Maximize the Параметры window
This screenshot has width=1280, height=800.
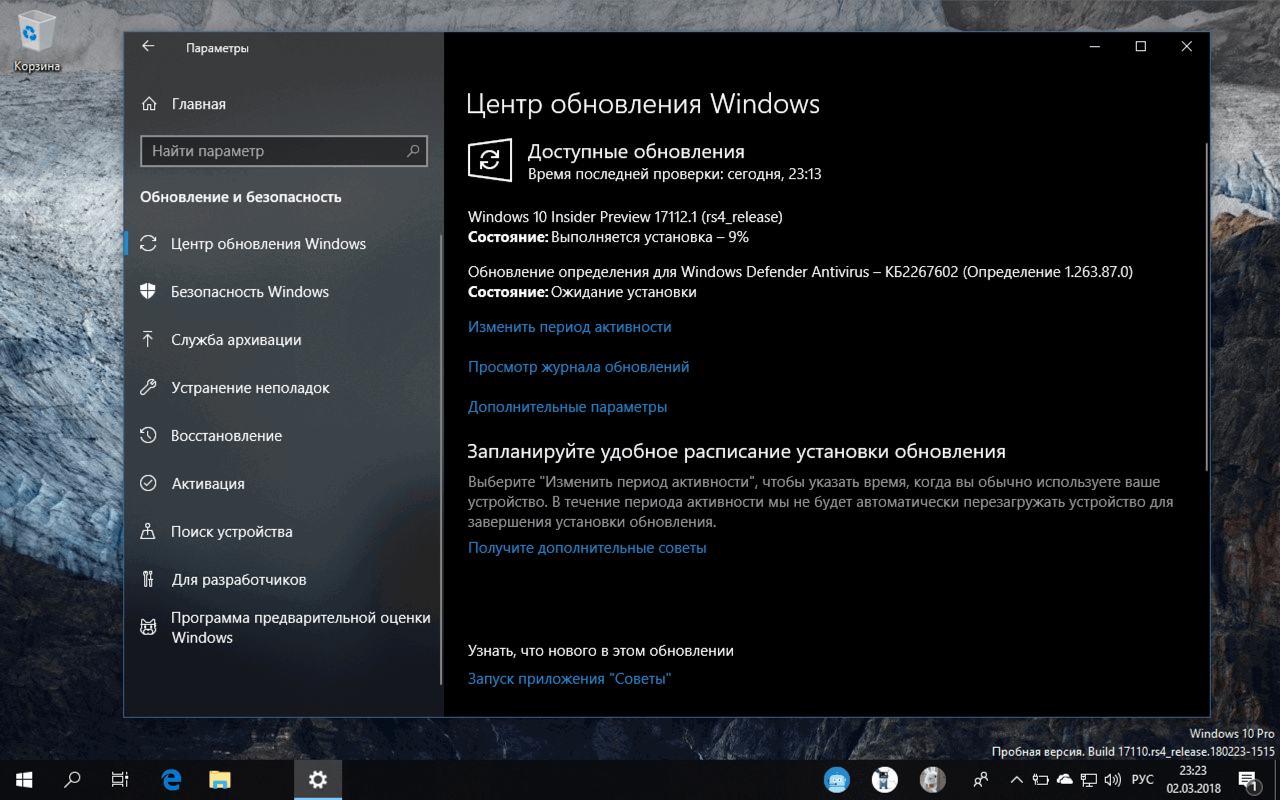1140,47
